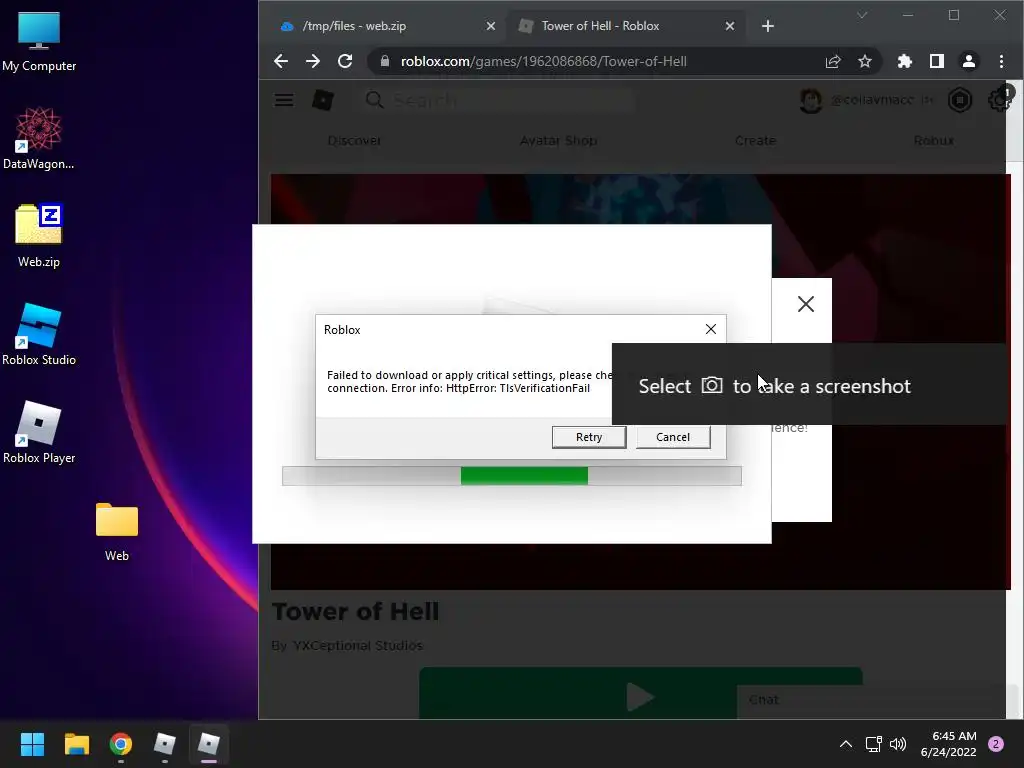The image size is (1024, 768).
Task: Reload the Roblox page
Action: (x=345, y=61)
